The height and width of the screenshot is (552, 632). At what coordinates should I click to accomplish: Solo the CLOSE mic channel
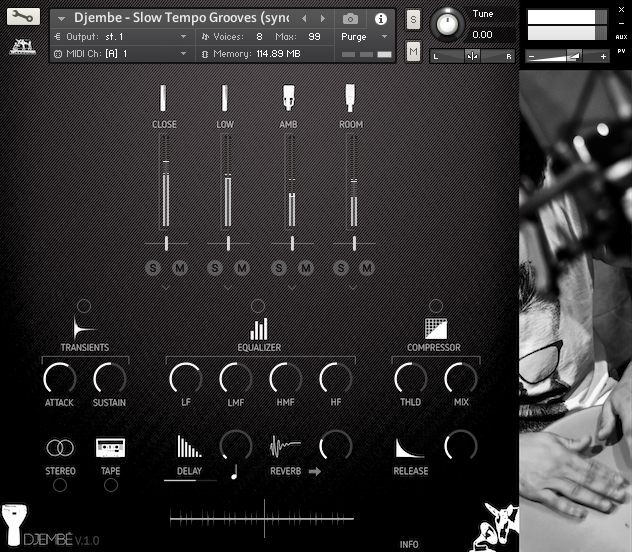point(153,268)
